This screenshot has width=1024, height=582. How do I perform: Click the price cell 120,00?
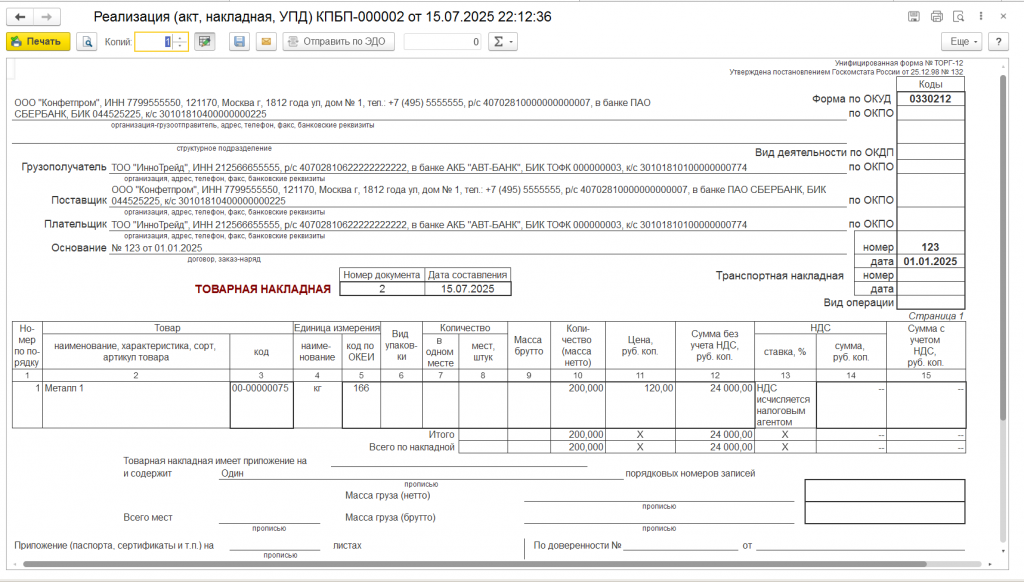click(x=640, y=405)
